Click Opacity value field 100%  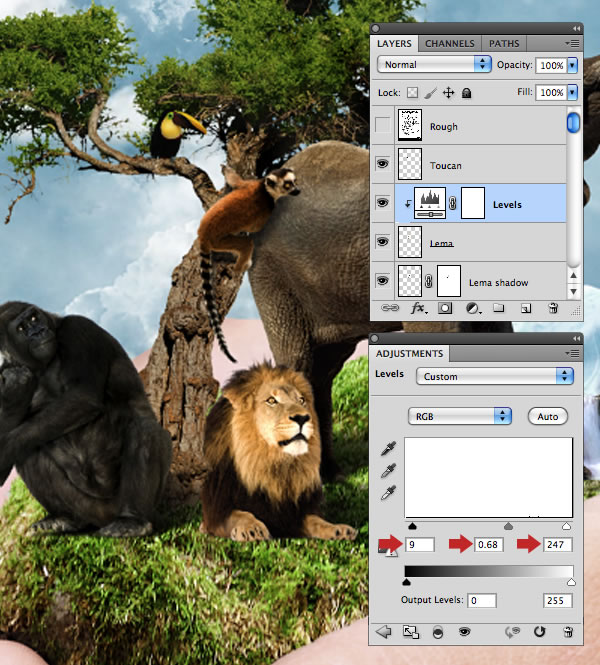pos(551,65)
